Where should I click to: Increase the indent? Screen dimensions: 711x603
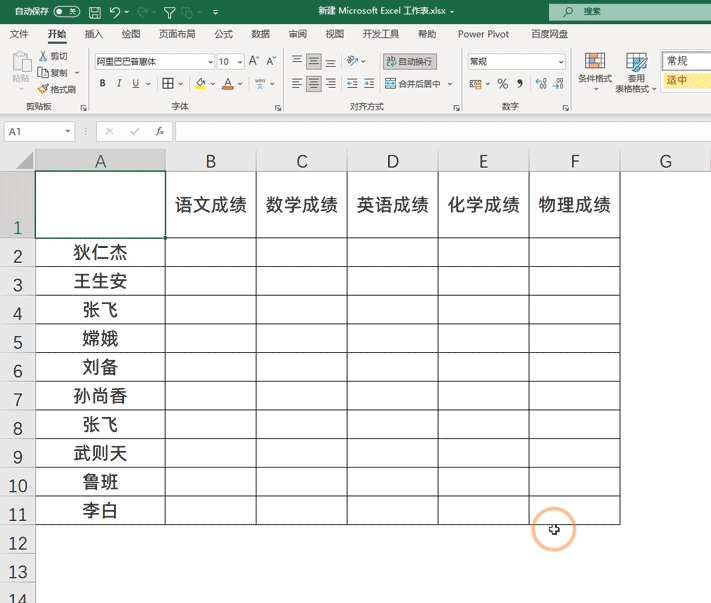(x=369, y=83)
